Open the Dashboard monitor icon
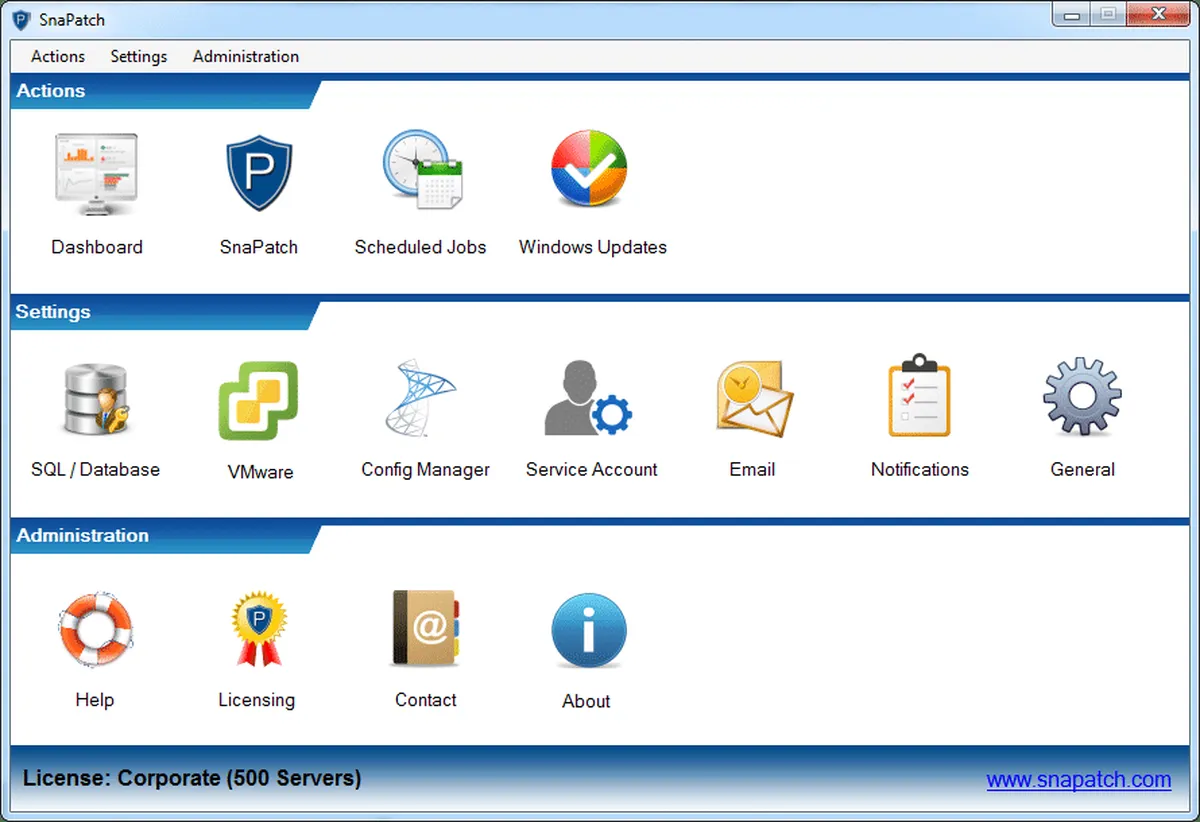Screen dimensions: 1200x822 (96, 175)
